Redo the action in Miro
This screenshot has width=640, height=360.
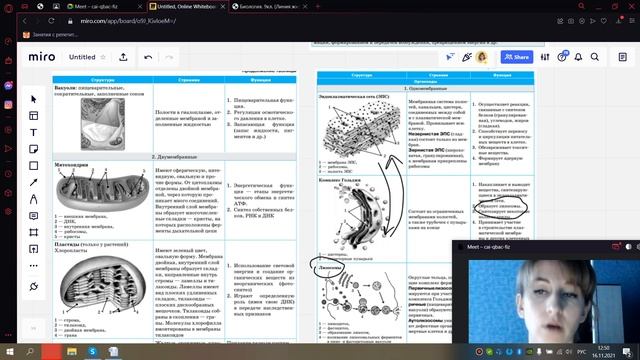pyautogui.click(x=169, y=57)
